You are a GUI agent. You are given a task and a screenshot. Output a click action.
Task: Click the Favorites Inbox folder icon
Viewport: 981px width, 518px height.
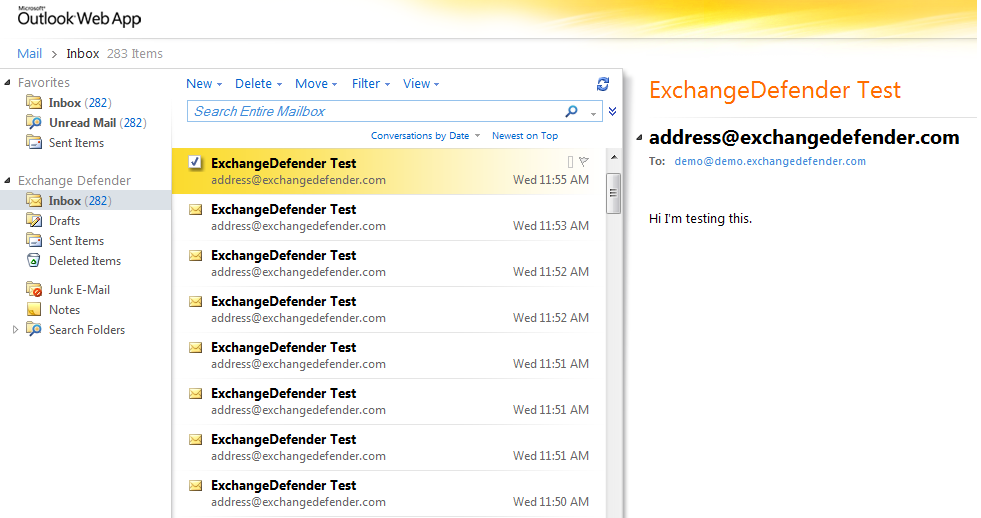click(x=34, y=102)
